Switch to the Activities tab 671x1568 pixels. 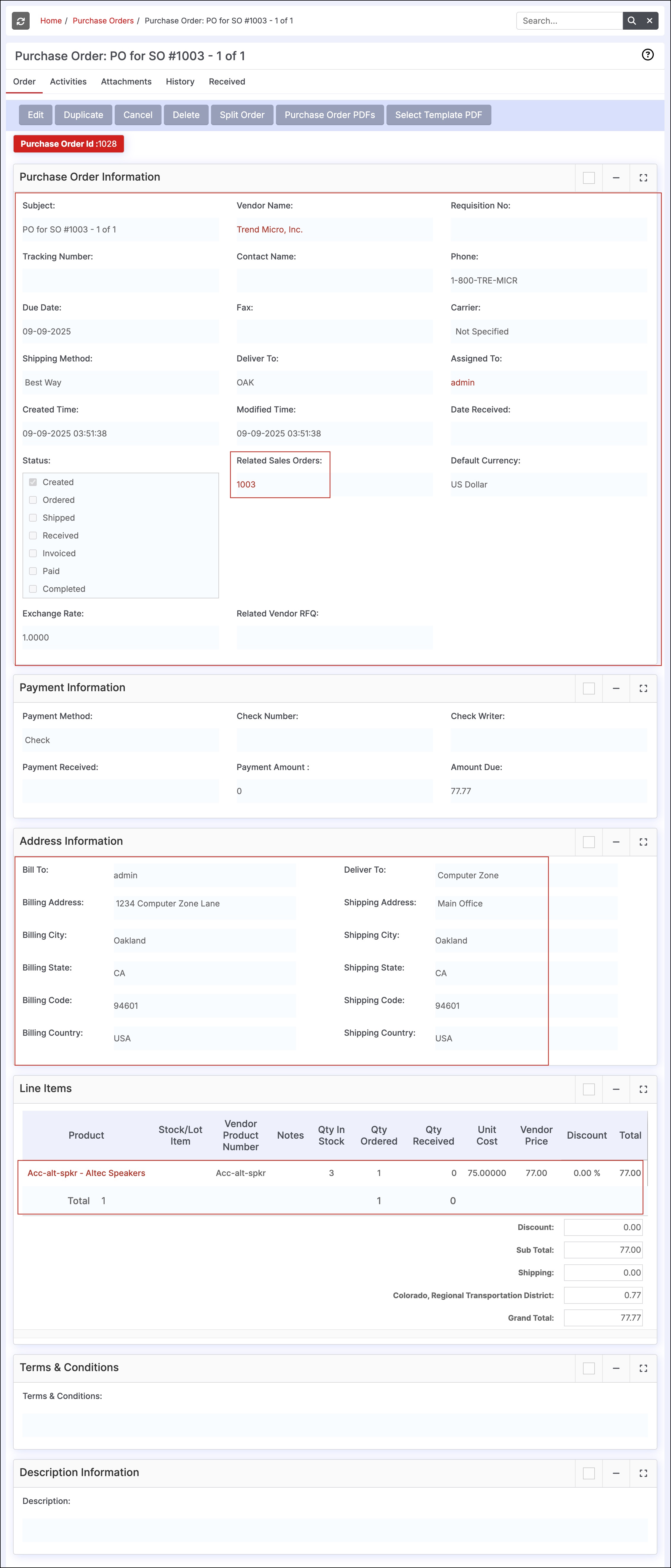point(68,82)
